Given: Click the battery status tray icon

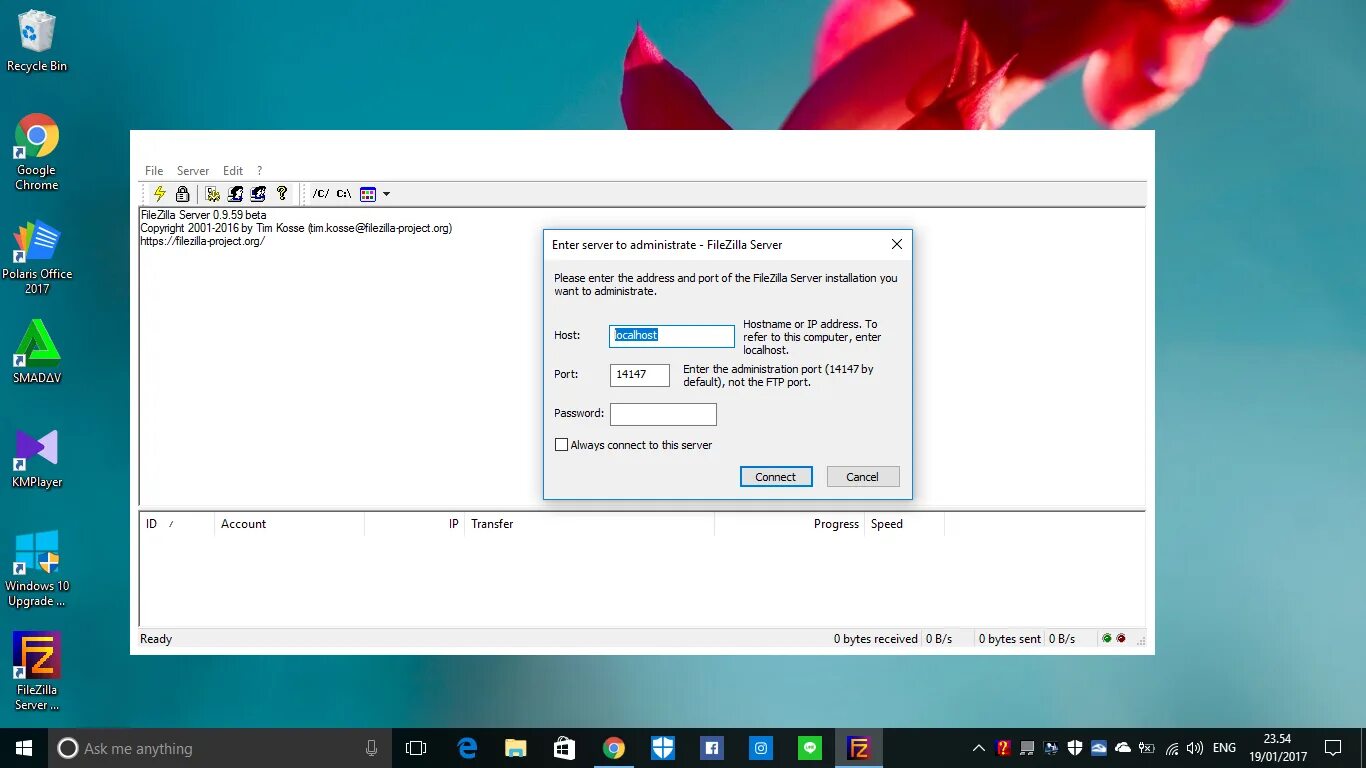Looking at the screenshot, I should tap(1147, 748).
